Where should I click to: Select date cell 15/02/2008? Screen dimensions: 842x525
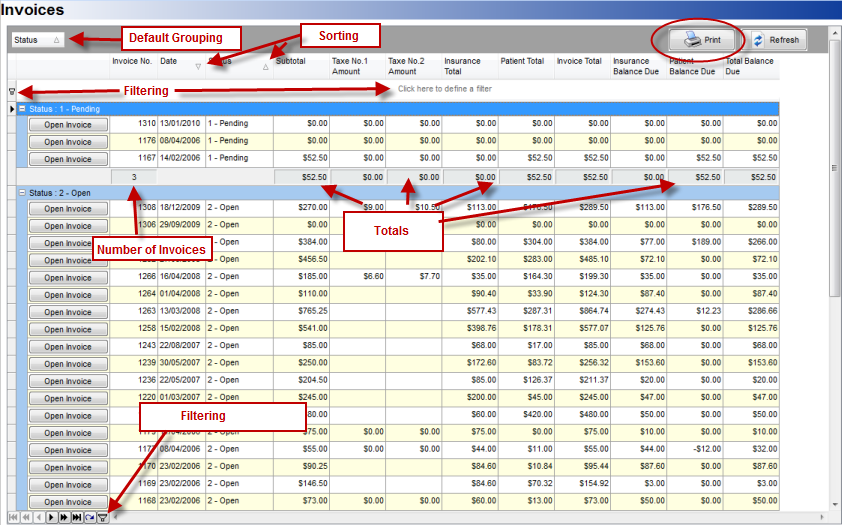pyautogui.click(x=181, y=328)
